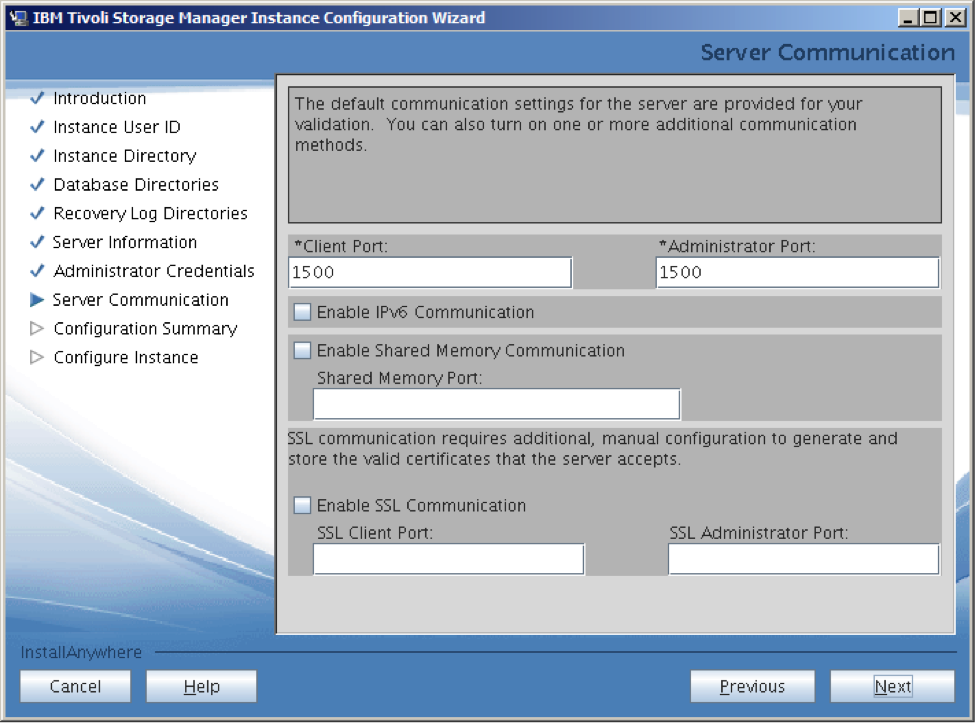Click the SSL Administrator Port field
Screen dimensions: 975x723
803,559
